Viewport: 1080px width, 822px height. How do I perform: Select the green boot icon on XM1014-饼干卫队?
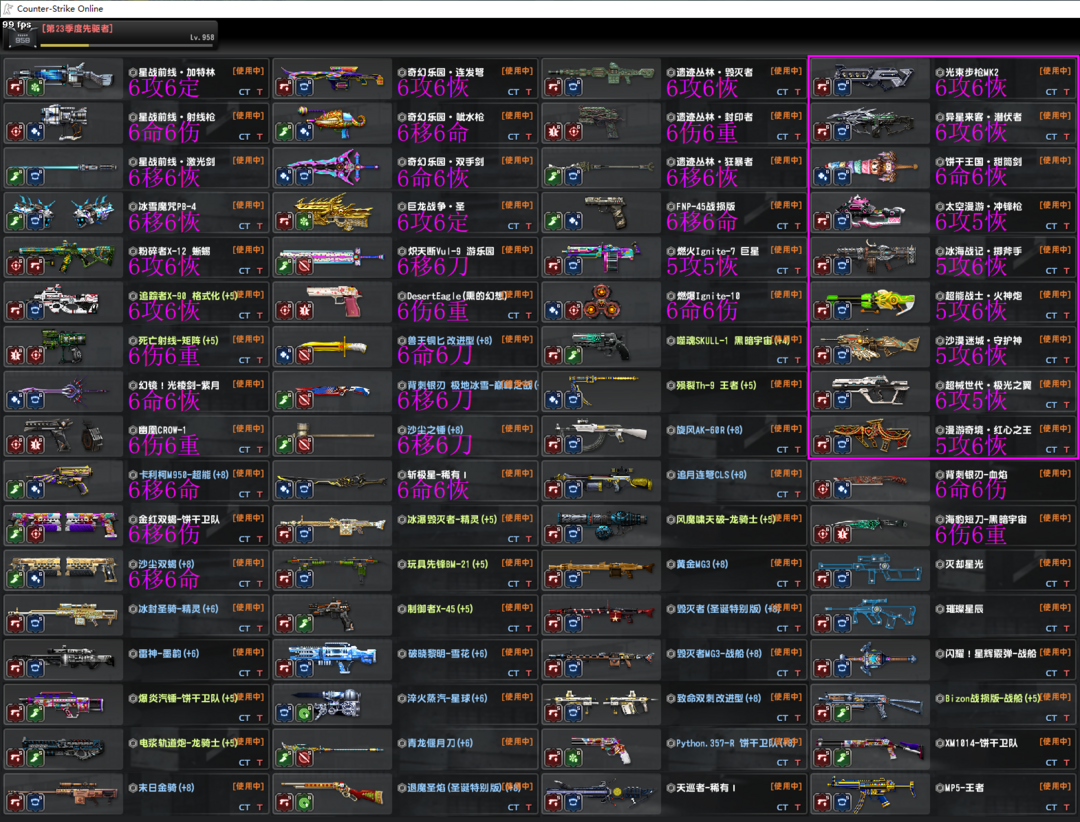pyautogui.click(x=842, y=759)
